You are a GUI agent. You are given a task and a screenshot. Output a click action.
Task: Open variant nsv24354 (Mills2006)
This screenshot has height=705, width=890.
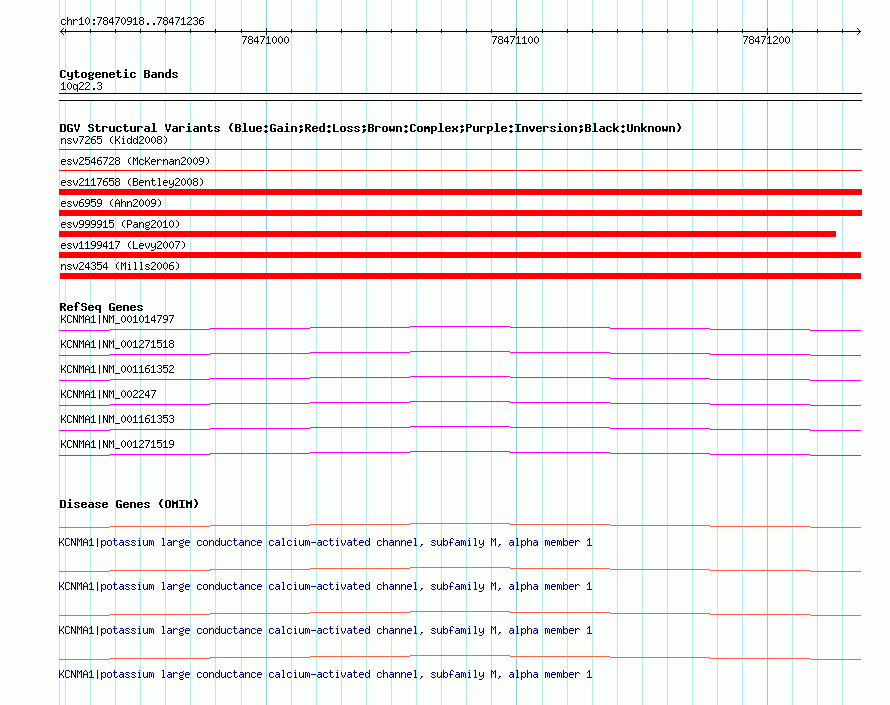(x=120, y=266)
